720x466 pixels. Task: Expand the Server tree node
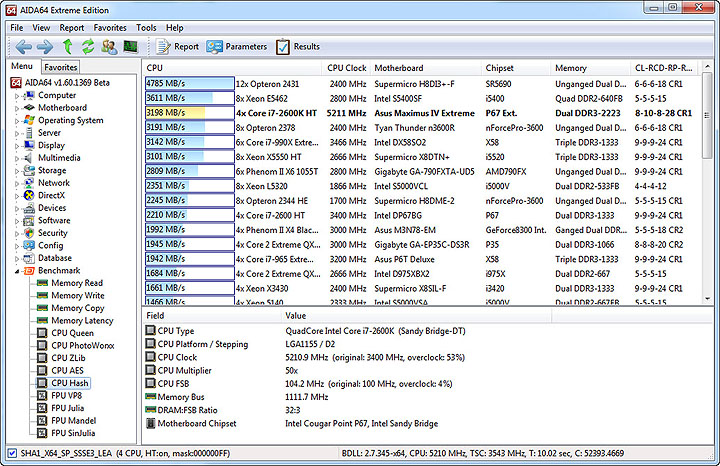pyautogui.click(x=17, y=133)
